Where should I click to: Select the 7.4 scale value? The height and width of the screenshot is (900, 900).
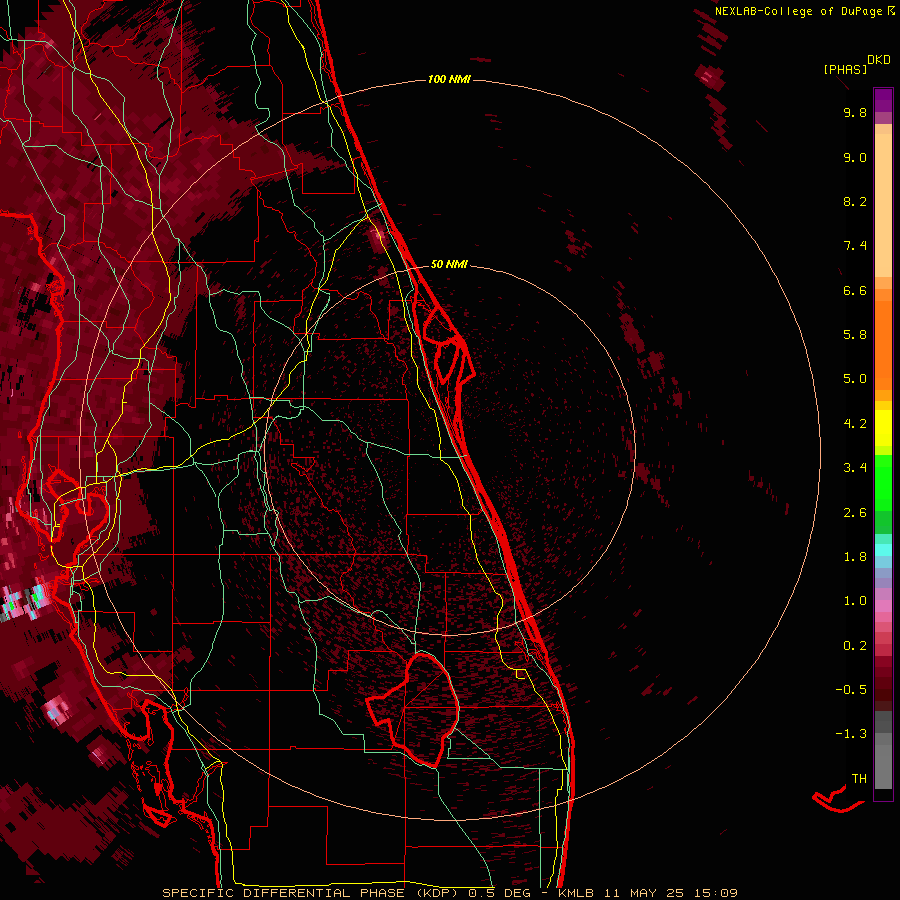point(855,246)
